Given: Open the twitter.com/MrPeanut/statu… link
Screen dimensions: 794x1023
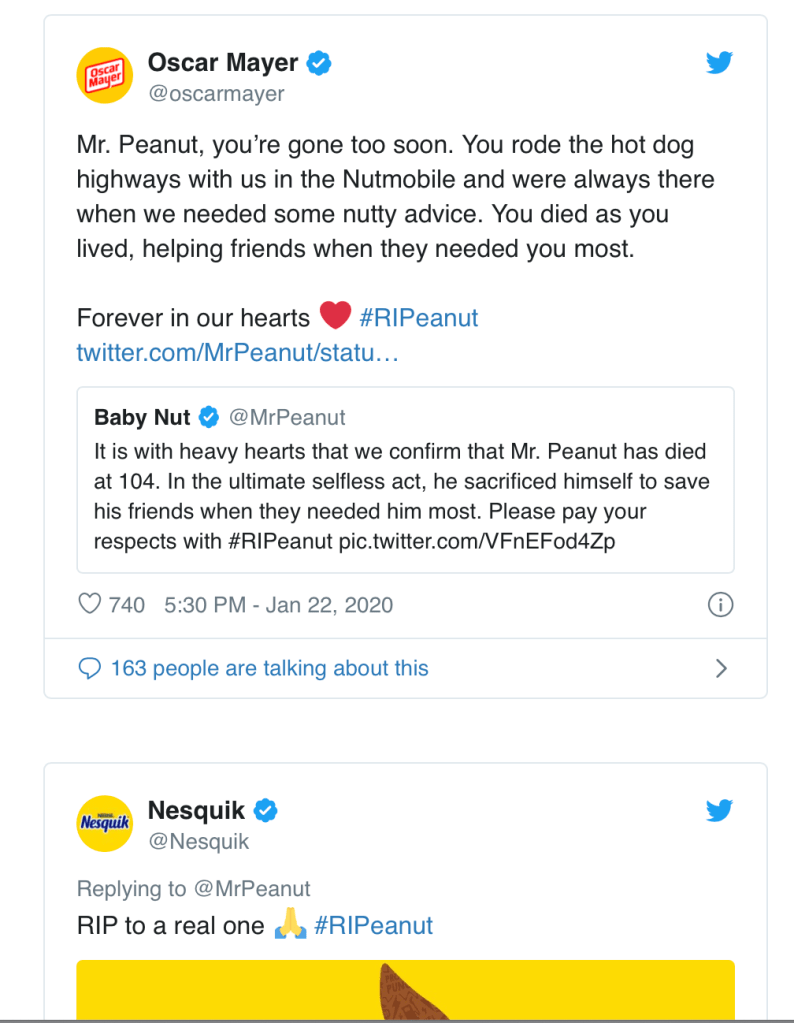Looking at the screenshot, I should 238,353.
